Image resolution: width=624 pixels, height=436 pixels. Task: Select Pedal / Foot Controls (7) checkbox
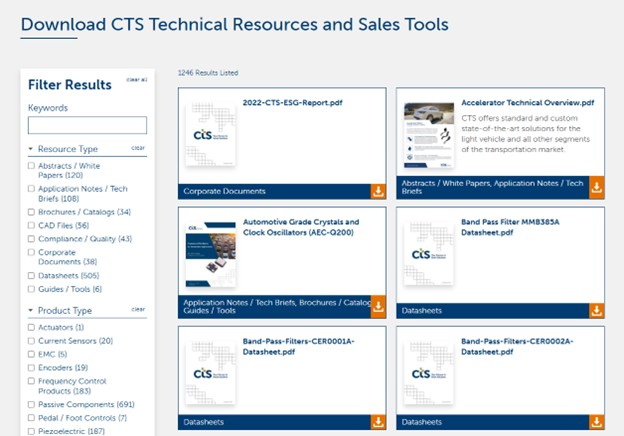click(31, 418)
